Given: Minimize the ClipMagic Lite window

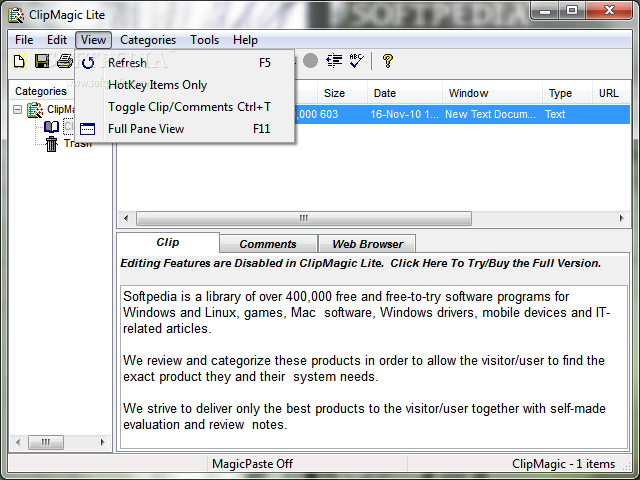Looking at the screenshot, I should click(545, 11).
